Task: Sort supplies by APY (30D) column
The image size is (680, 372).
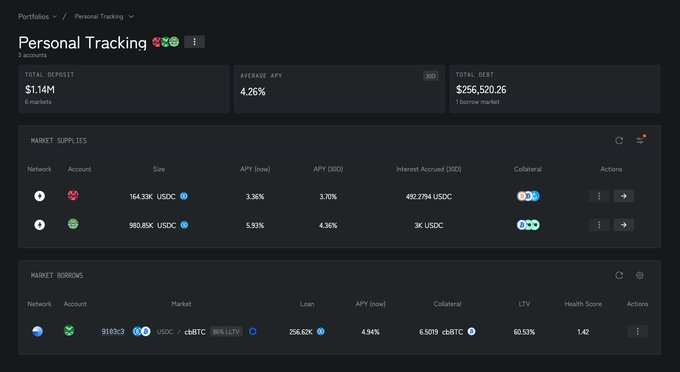Action: (328, 169)
